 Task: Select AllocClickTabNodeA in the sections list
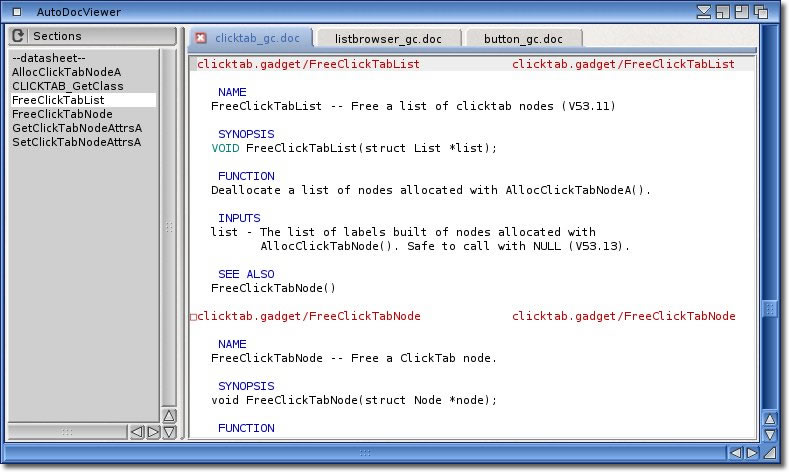66,72
